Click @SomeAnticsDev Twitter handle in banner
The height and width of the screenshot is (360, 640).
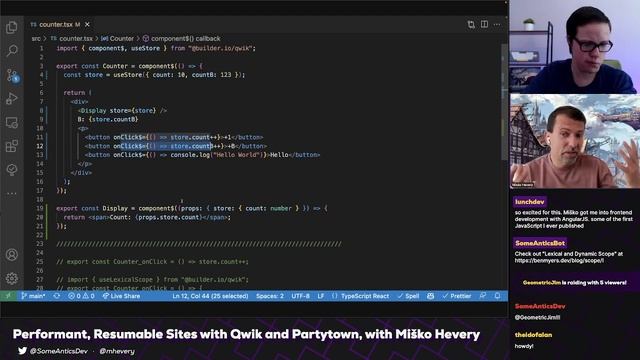tap(58, 351)
